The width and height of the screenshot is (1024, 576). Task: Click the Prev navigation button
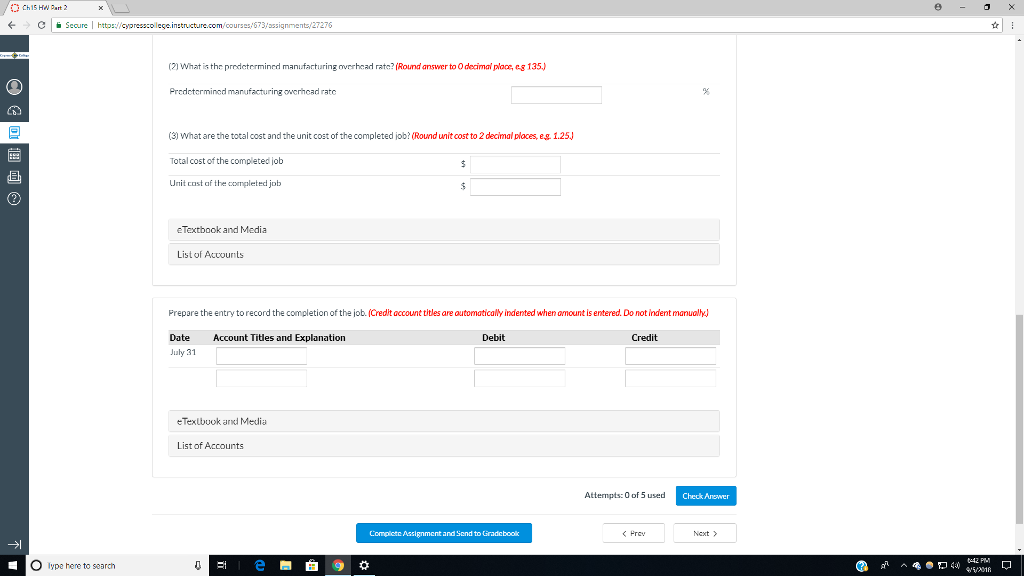coord(634,533)
